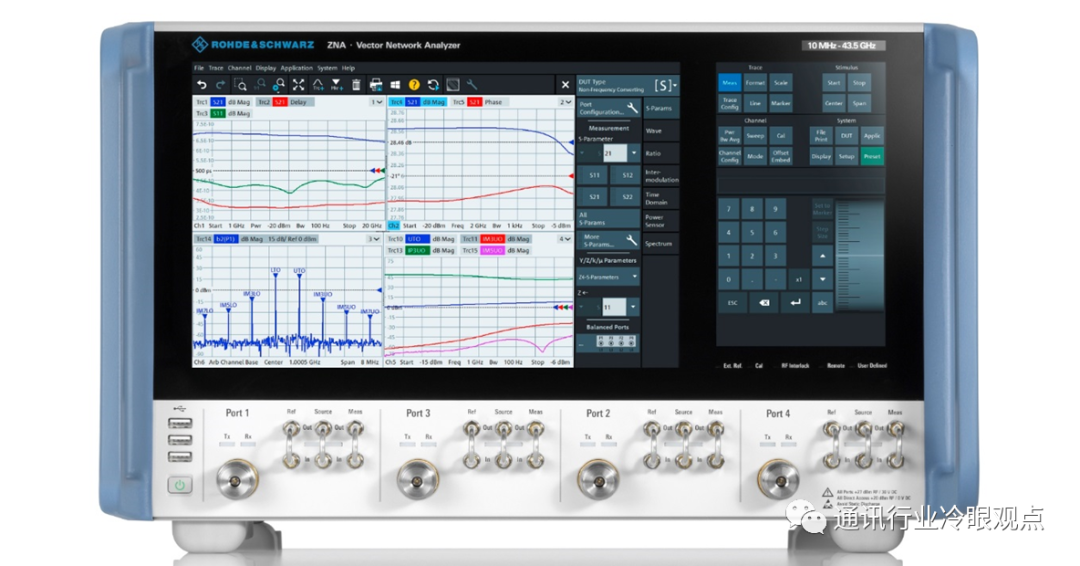The height and width of the screenshot is (566, 1080).
Task: Click the Enter arrow key on keypad
Action: click(x=796, y=302)
